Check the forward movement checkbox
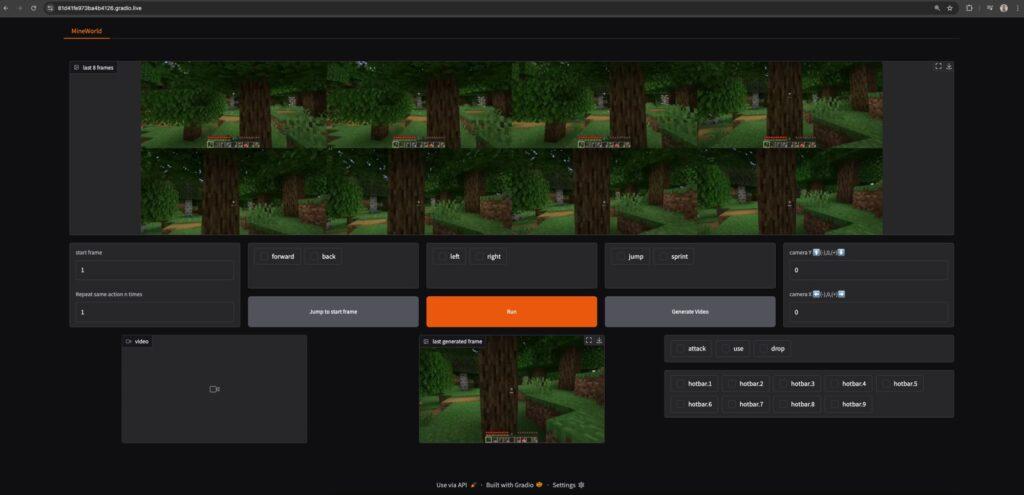 pyautogui.click(x=263, y=257)
